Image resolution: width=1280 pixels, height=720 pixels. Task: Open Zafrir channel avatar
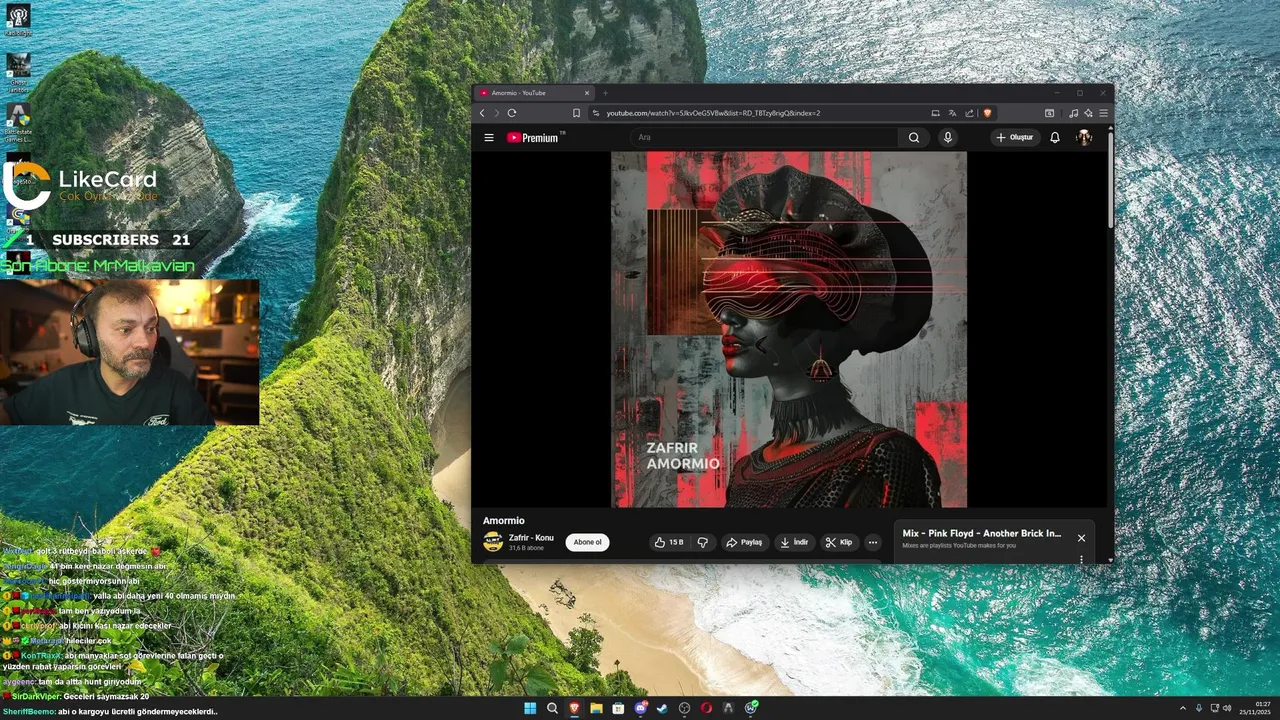click(492, 542)
